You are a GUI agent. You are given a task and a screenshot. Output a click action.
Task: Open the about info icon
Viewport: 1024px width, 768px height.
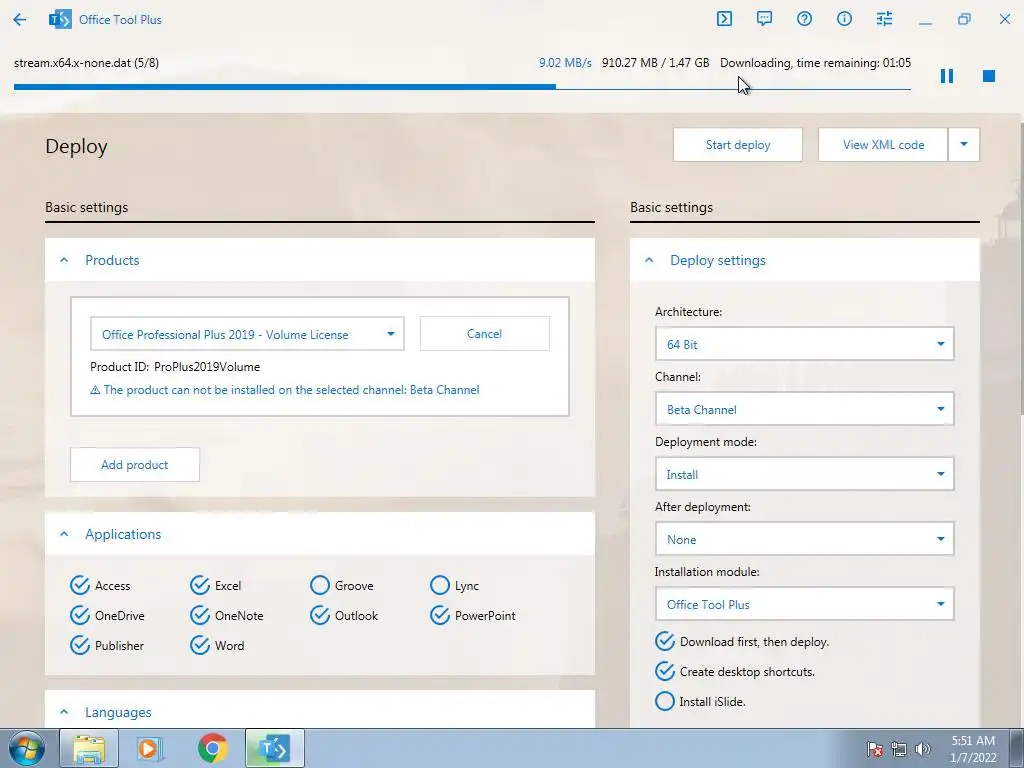(x=844, y=19)
